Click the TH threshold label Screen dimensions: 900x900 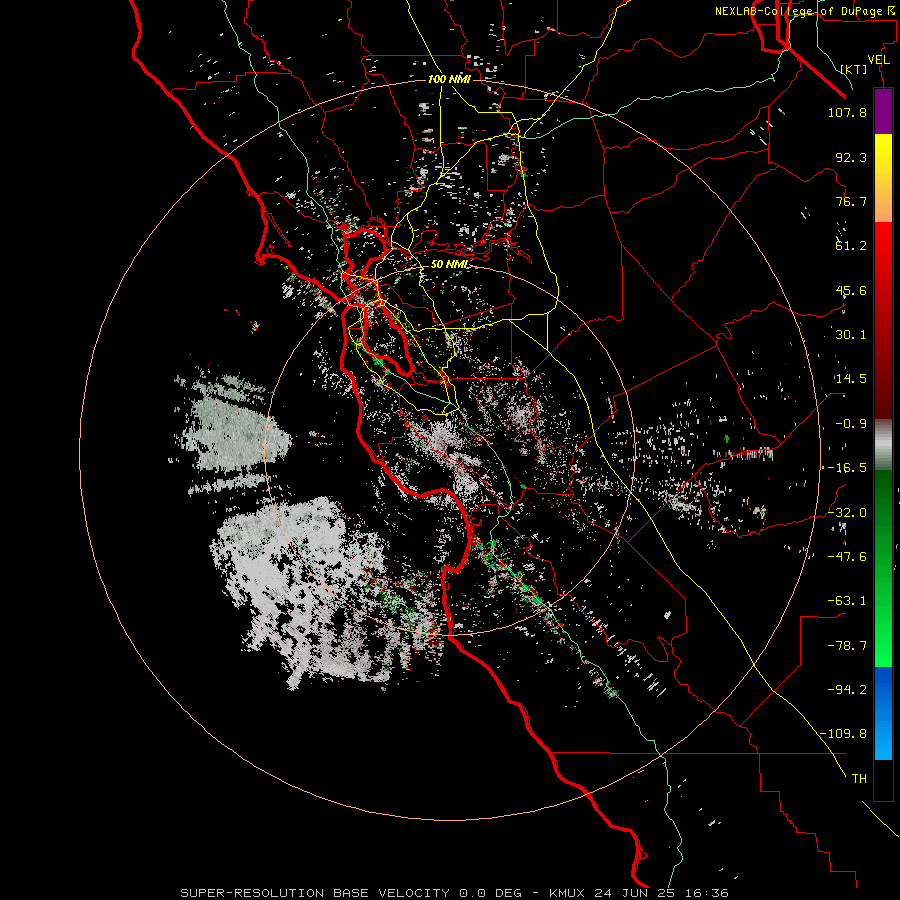point(859,779)
